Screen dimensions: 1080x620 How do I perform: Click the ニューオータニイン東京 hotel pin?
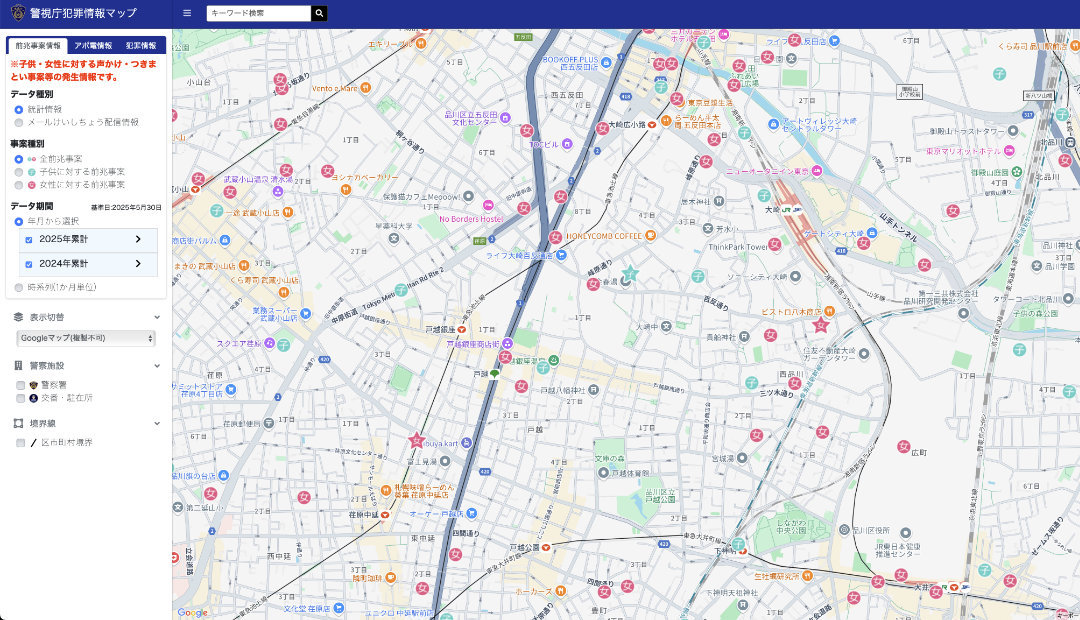(817, 171)
